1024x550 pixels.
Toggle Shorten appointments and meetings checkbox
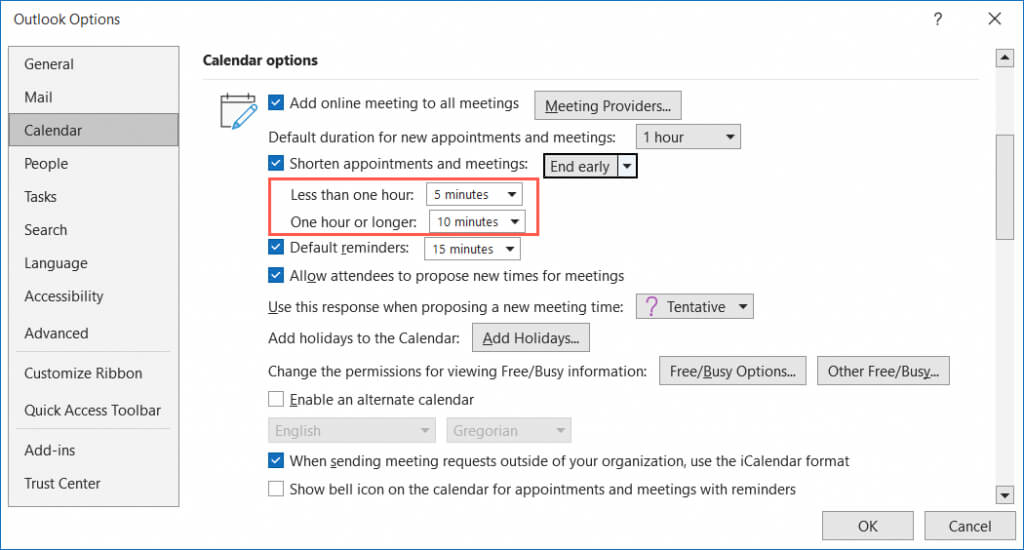277,163
